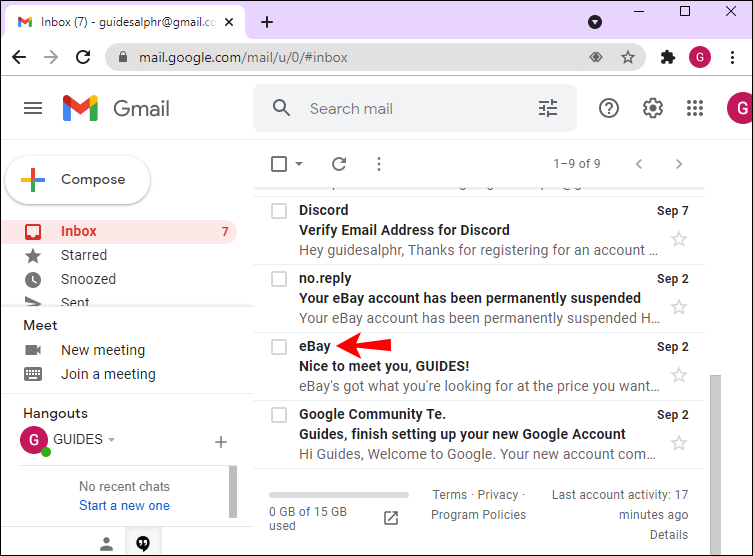Open the browser extensions puzzle icon
This screenshot has height=556, width=753.
pyautogui.click(x=668, y=57)
